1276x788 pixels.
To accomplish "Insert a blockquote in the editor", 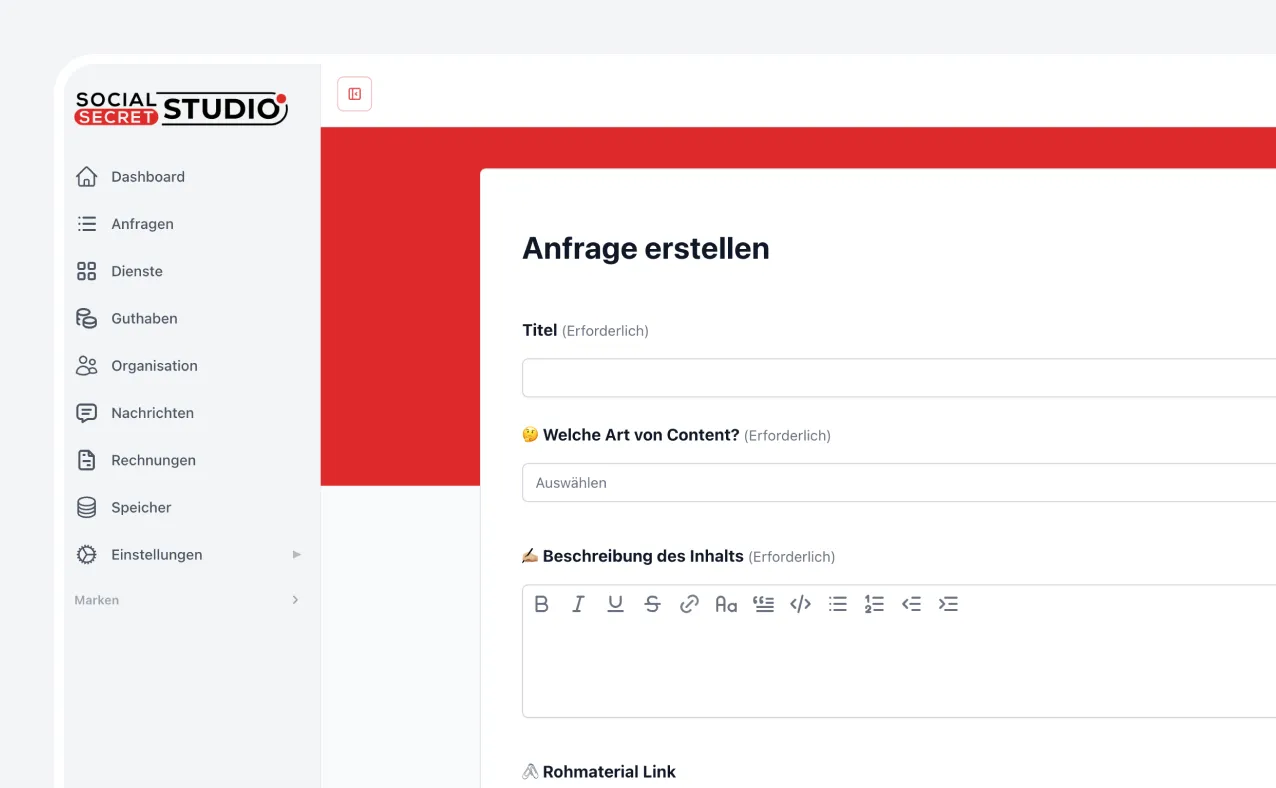I will point(763,604).
